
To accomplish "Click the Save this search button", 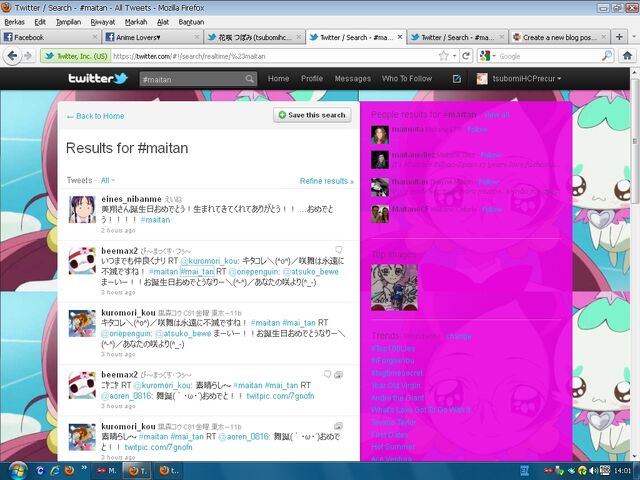I will tap(312, 115).
